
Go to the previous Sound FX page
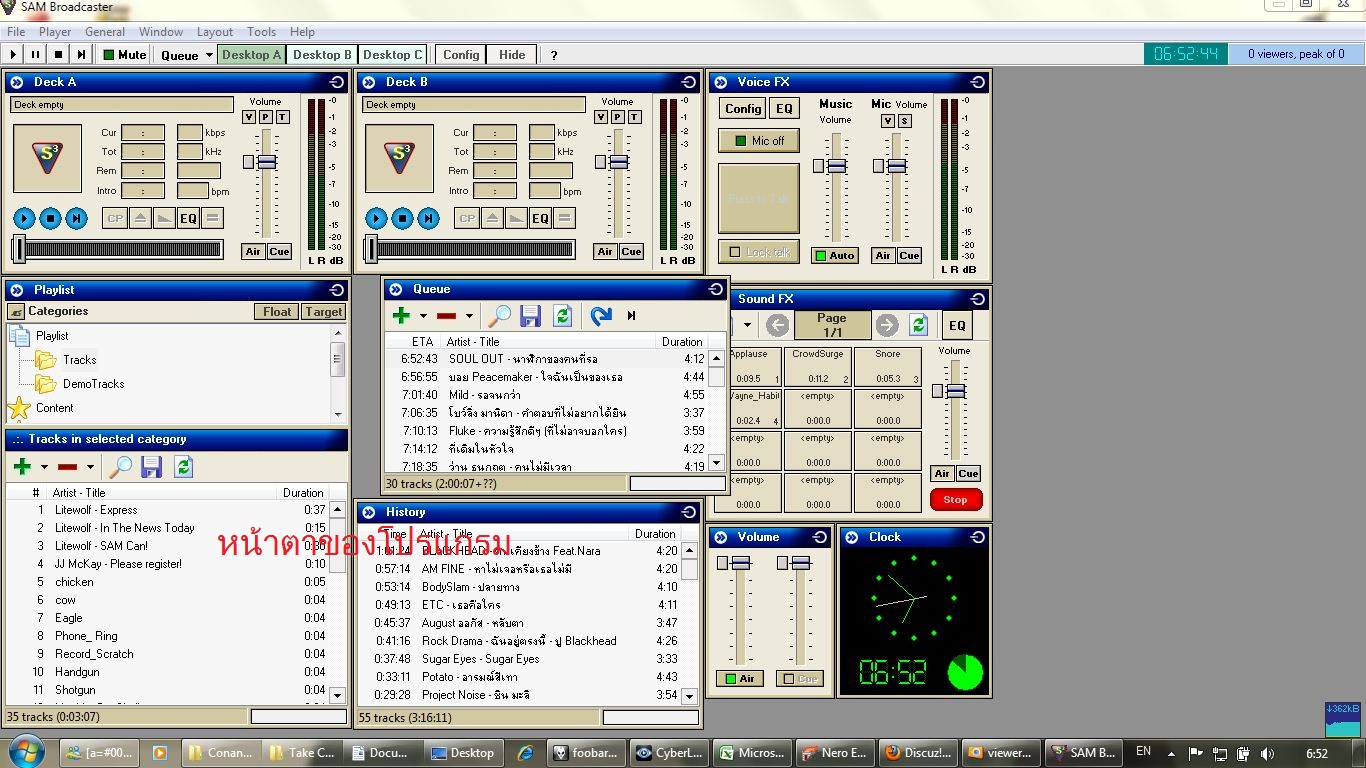(777, 325)
